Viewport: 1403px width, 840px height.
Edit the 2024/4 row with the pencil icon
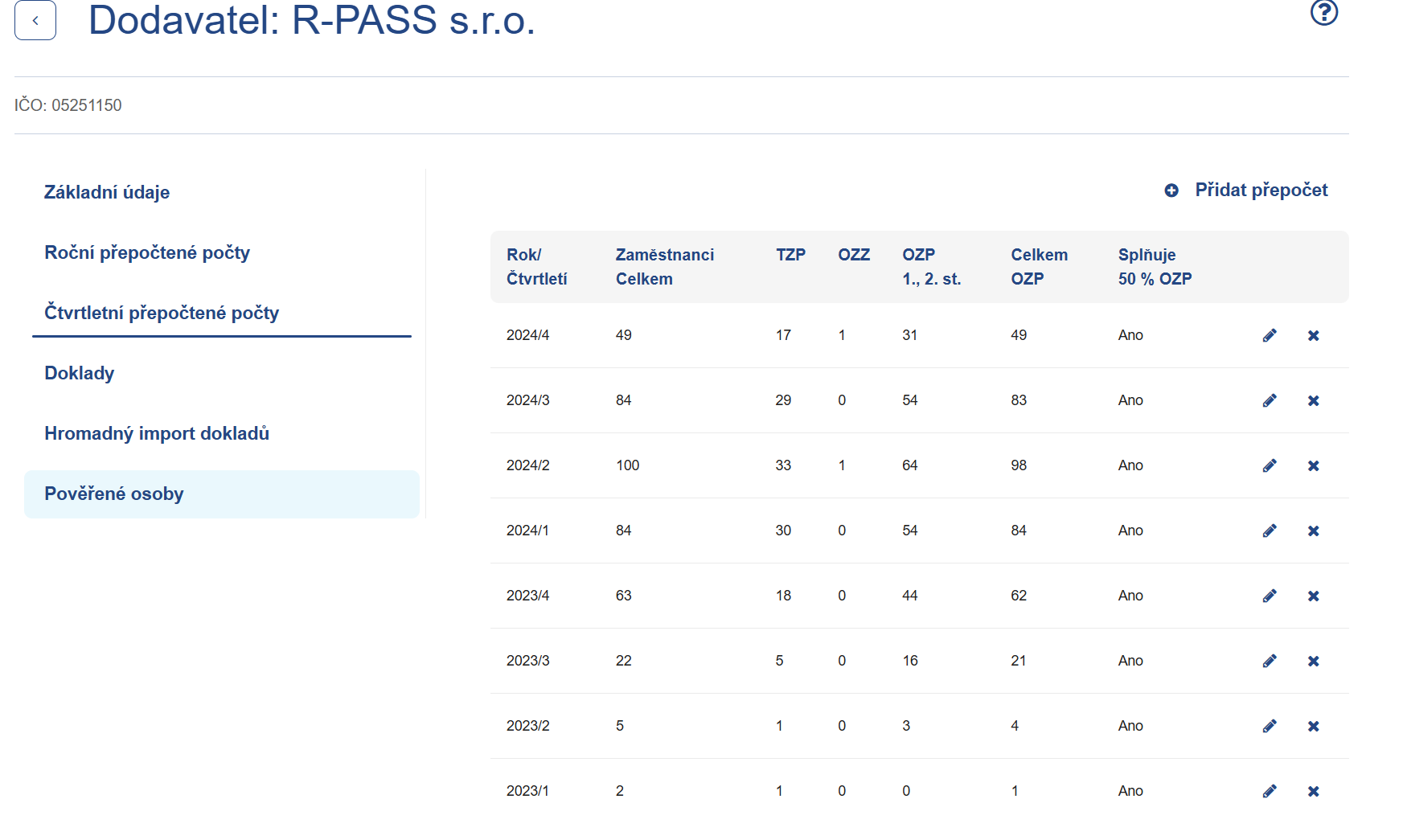[1270, 335]
